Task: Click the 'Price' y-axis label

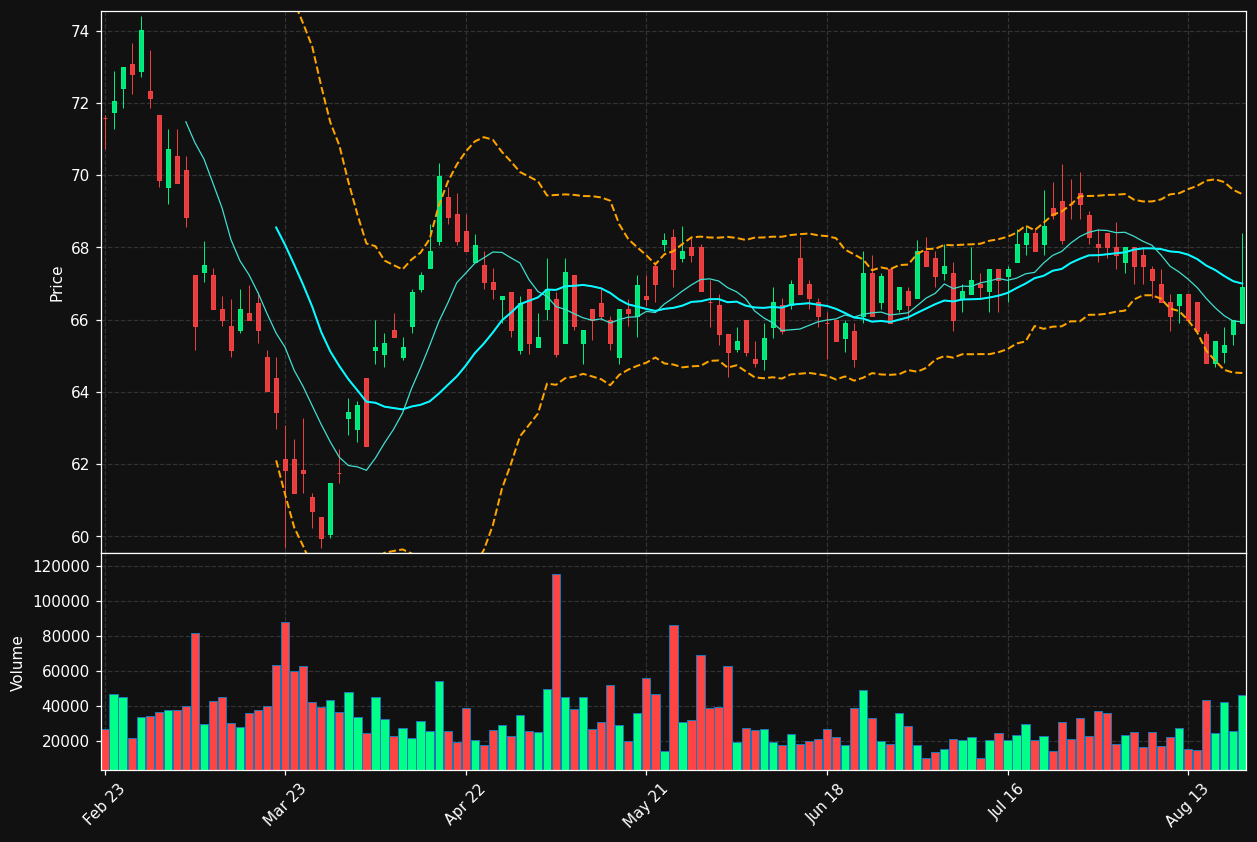Action: point(57,283)
